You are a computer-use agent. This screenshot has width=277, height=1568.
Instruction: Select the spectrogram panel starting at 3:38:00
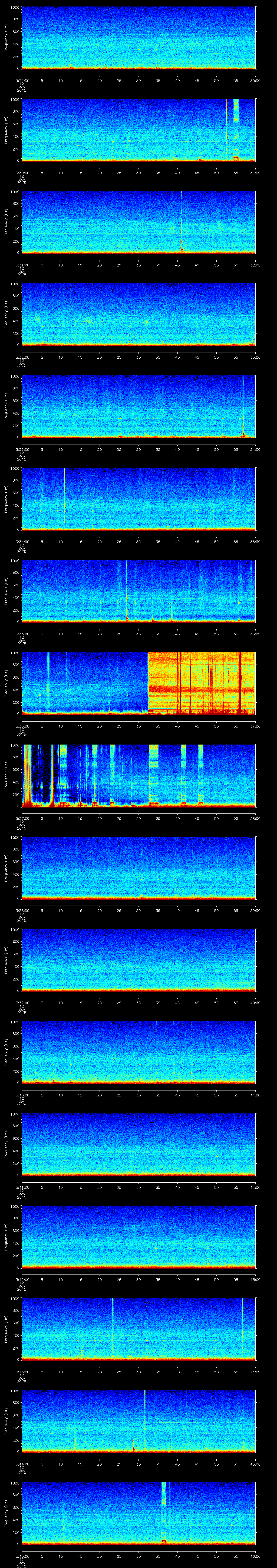(139, 868)
